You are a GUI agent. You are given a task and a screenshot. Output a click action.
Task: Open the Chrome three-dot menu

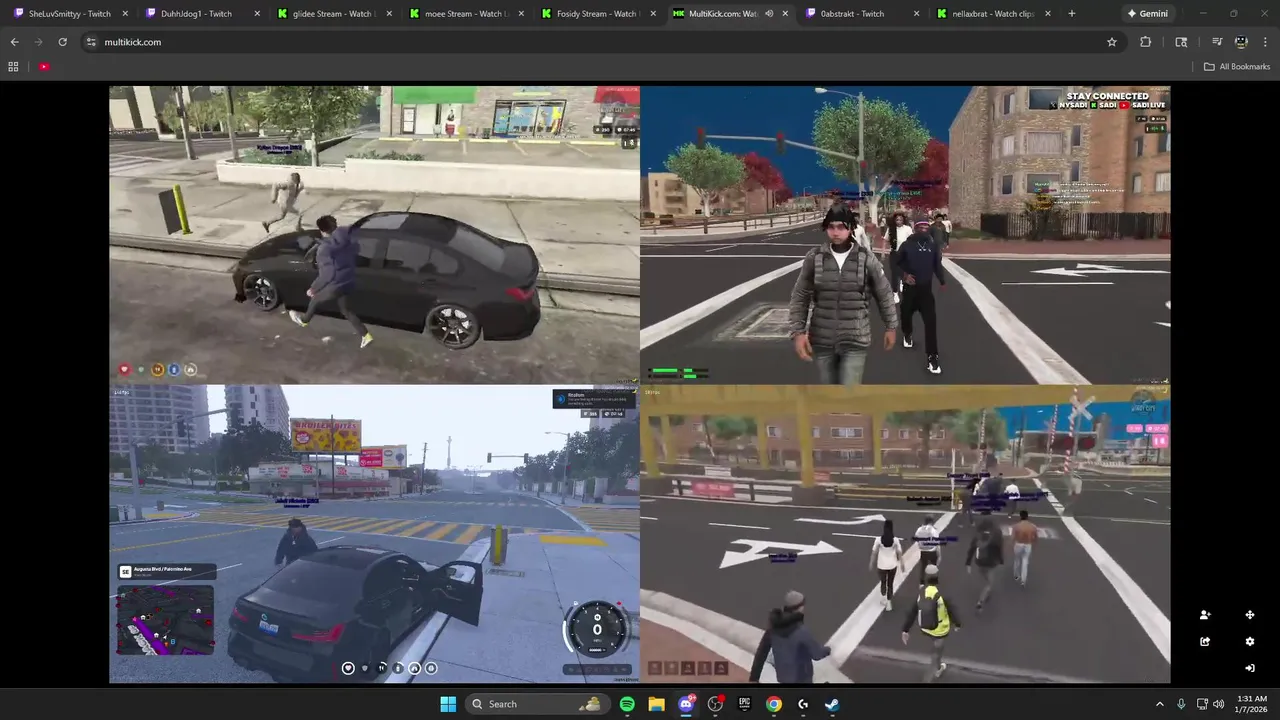[x=1265, y=42]
